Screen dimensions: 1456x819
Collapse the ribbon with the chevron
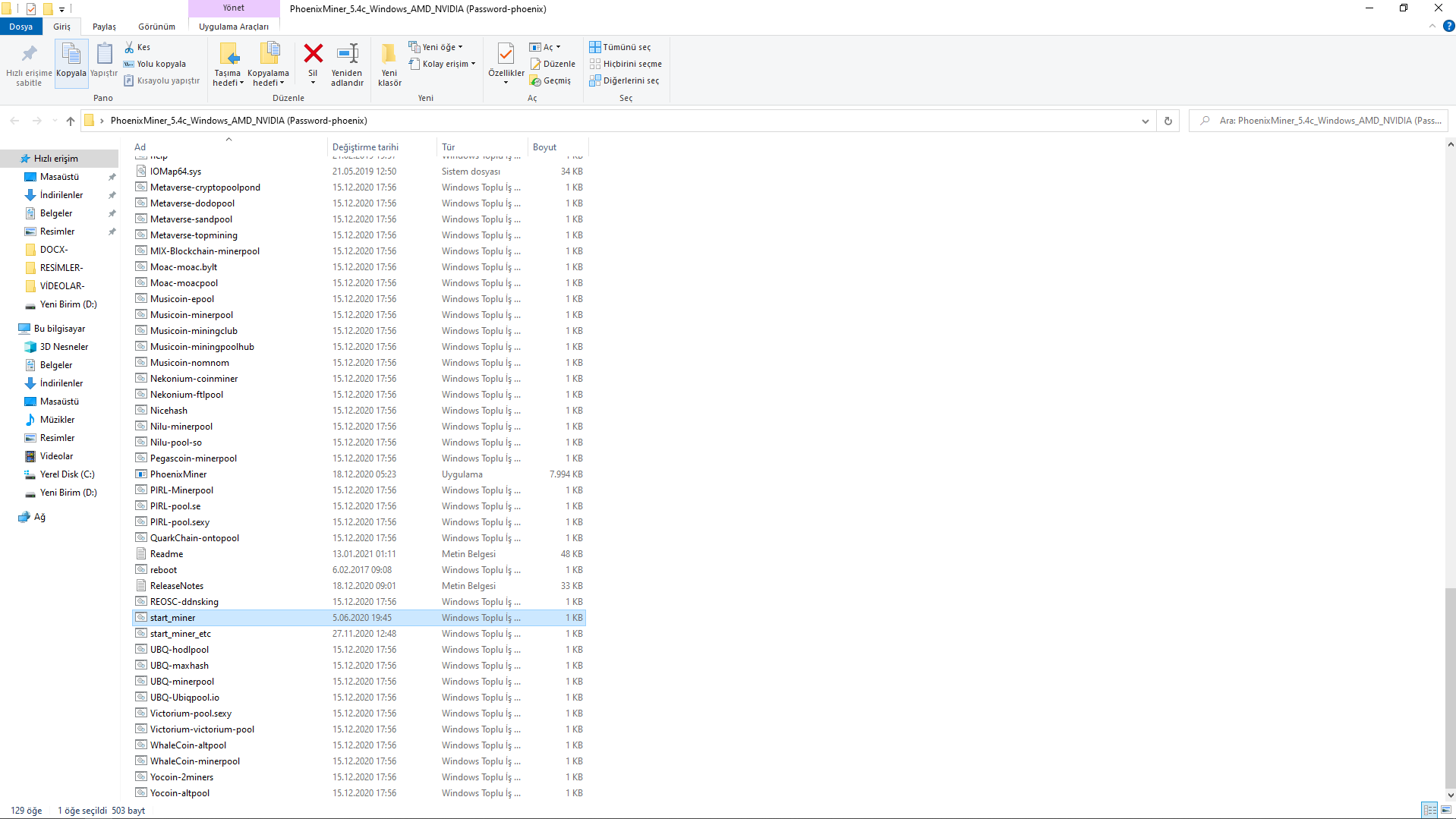click(x=1432, y=27)
